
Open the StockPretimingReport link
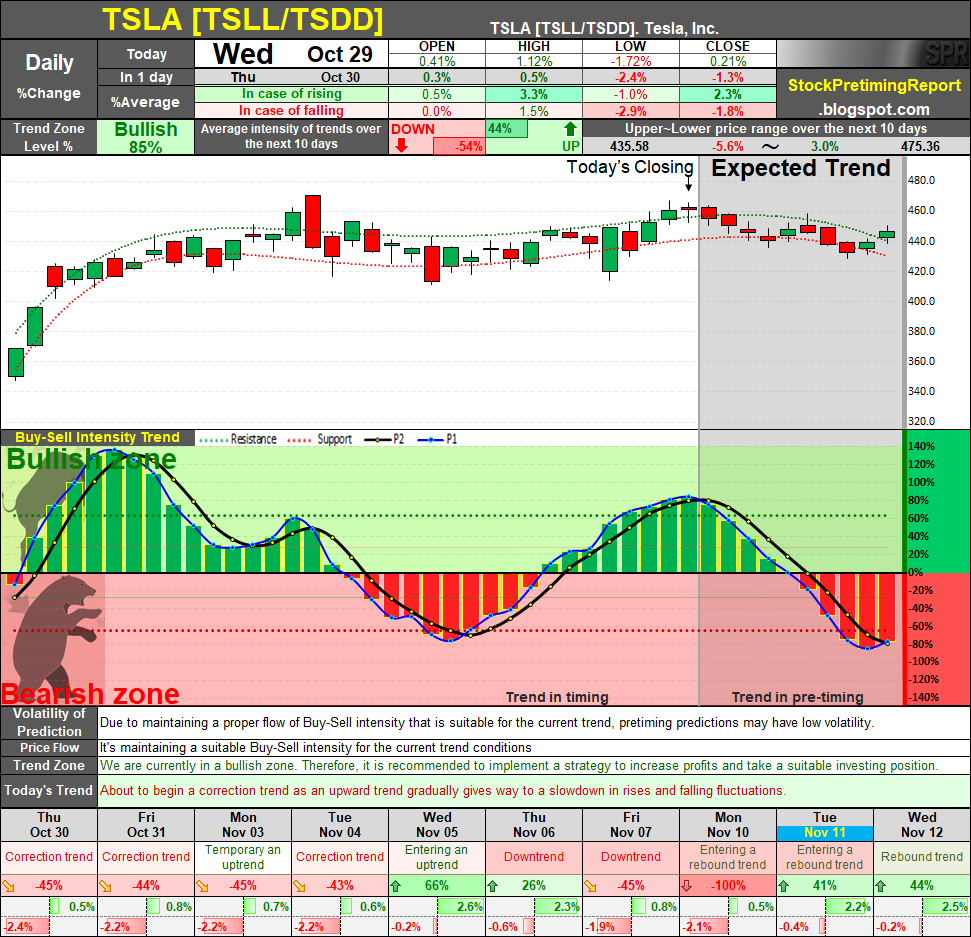point(874,85)
